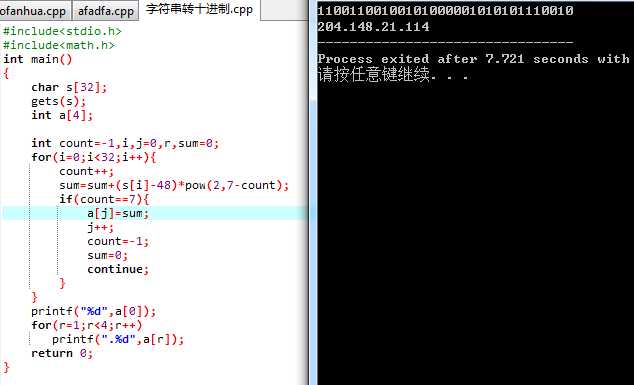Click the count=-1; statement inside if
The height and width of the screenshot is (385, 634).
pyautogui.click(x=118, y=241)
